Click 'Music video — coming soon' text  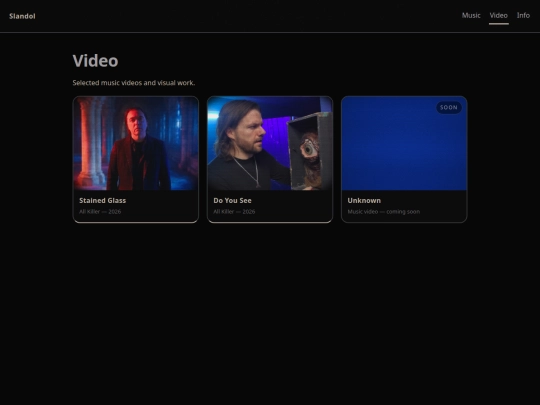[x=384, y=211]
